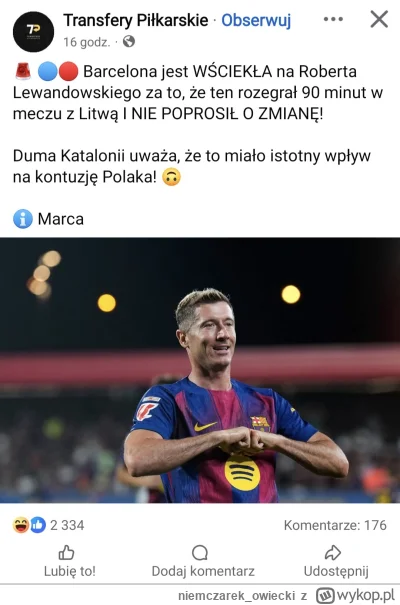Open Komentarze: 176 comments
The height and width of the screenshot is (605, 400).
pyautogui.click(x=335, y=525)
